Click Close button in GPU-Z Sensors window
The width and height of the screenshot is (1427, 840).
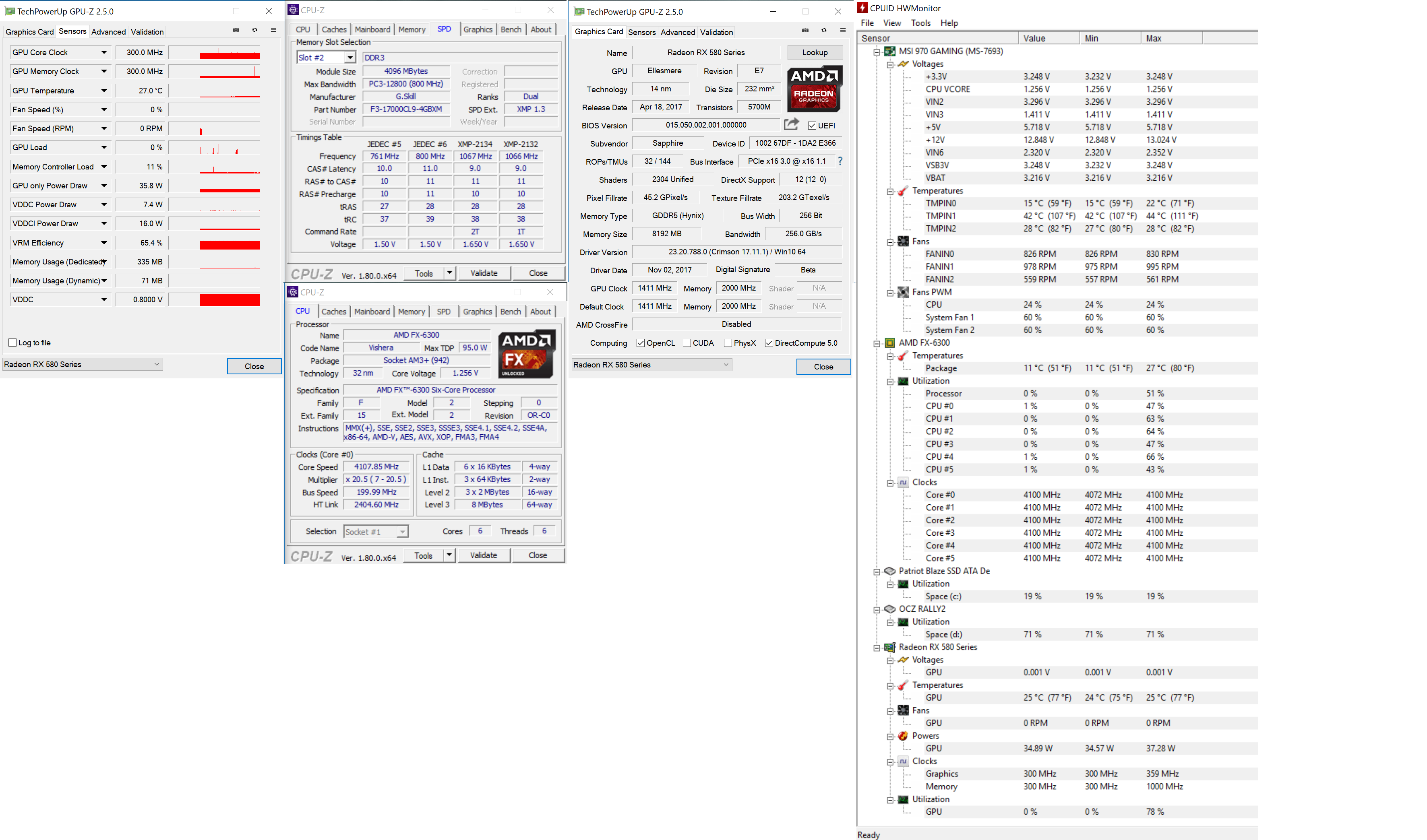click(254, 366)
